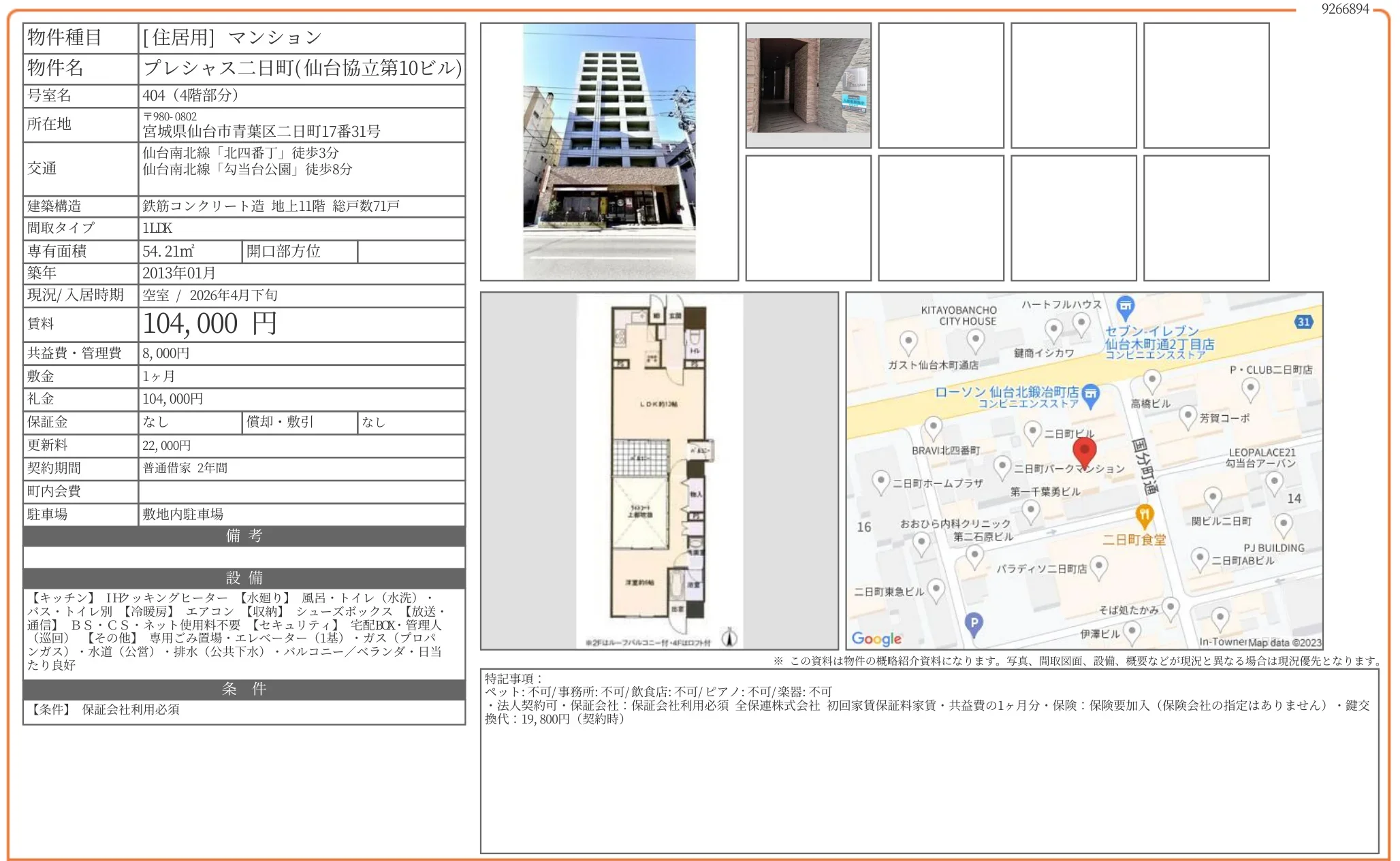This screenshot has width=1400, height=861.
Task: Click the 二日町ビル map pin
Action: (x=1033, y=432)
